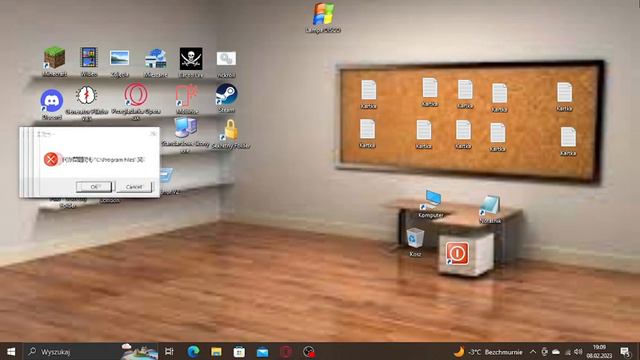Click the red power button shortcut icon
This screenshot has width=640, height=360.
(457, 253)
